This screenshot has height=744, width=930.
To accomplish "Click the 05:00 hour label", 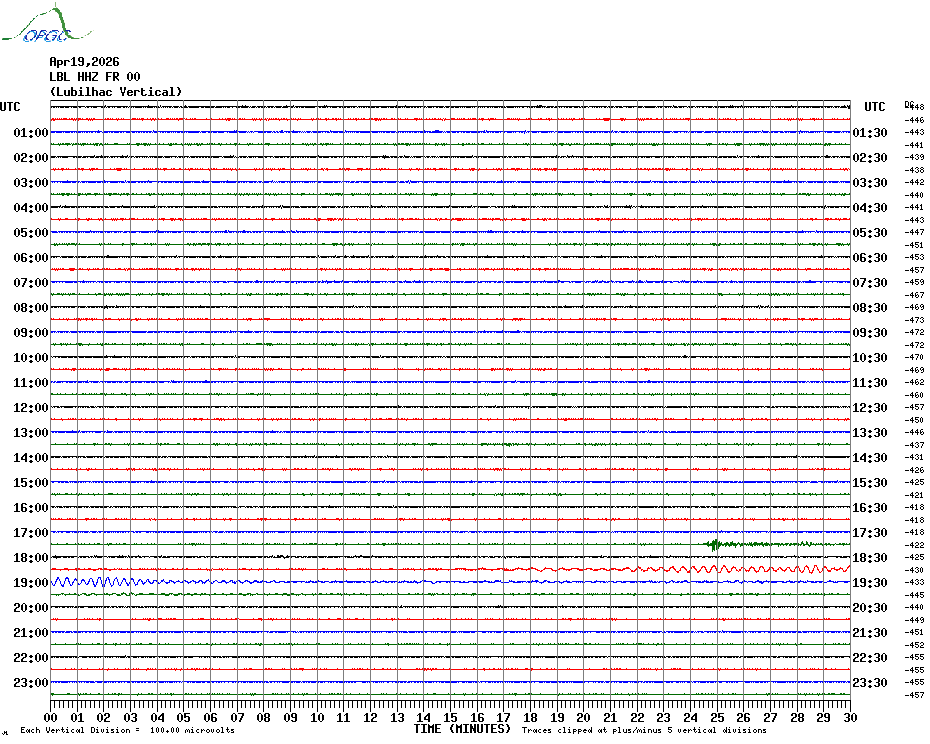I will [x=31, y=233].
